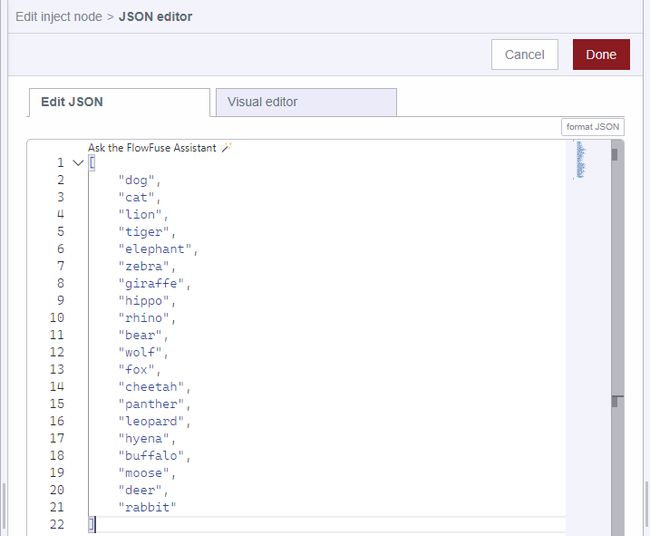Screen dimensions: 650x536
Task: Click line number 22 in the gutter
Action: pos(57,524)
